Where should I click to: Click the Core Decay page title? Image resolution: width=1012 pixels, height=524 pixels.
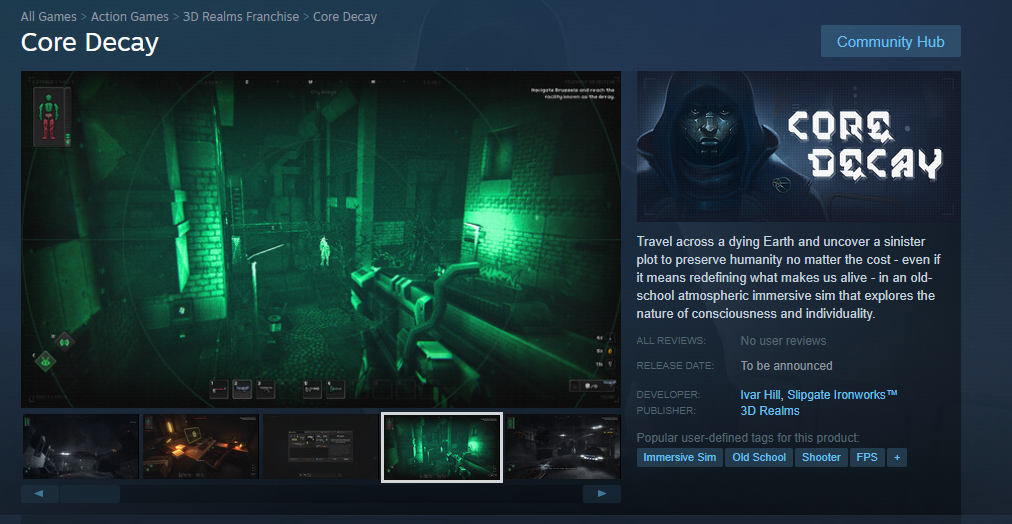point(90,43)
